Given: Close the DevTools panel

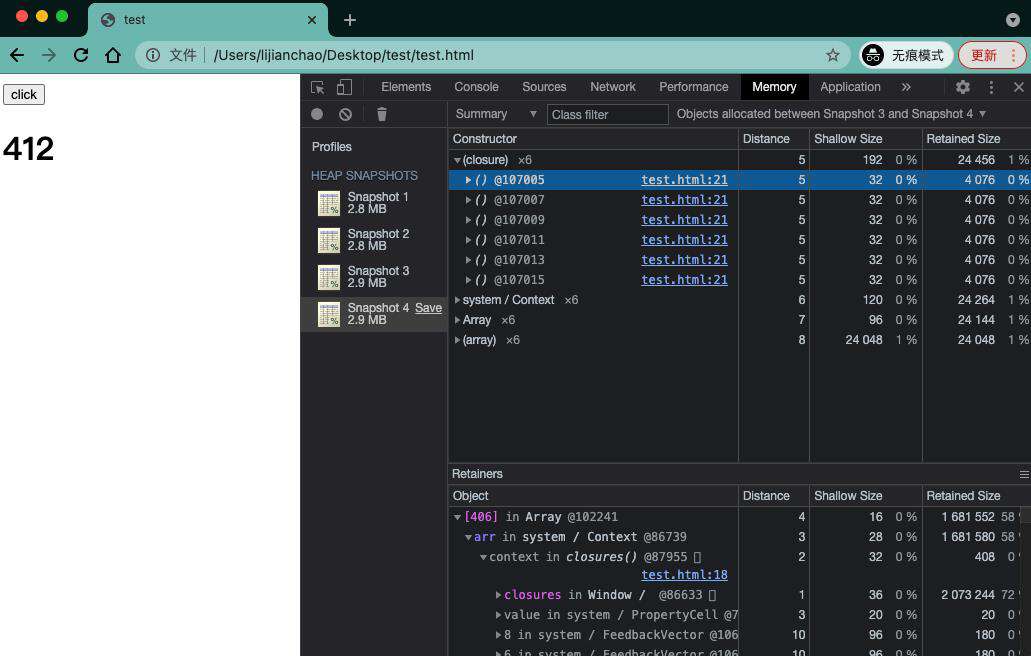Looking at the screenshot, I should 1019,87.
